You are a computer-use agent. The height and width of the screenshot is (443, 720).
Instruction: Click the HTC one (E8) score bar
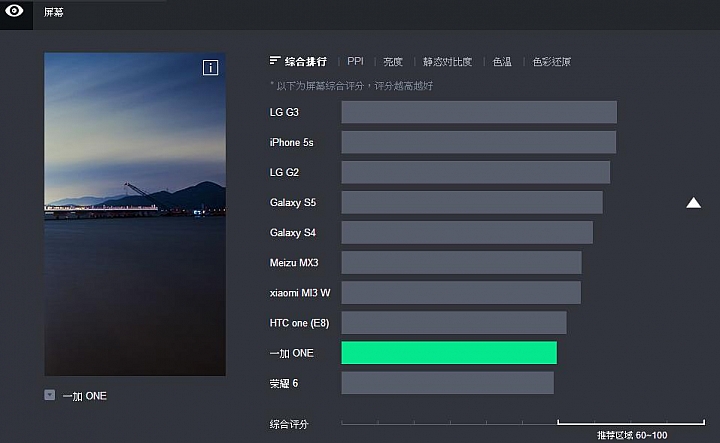[454, 323]
